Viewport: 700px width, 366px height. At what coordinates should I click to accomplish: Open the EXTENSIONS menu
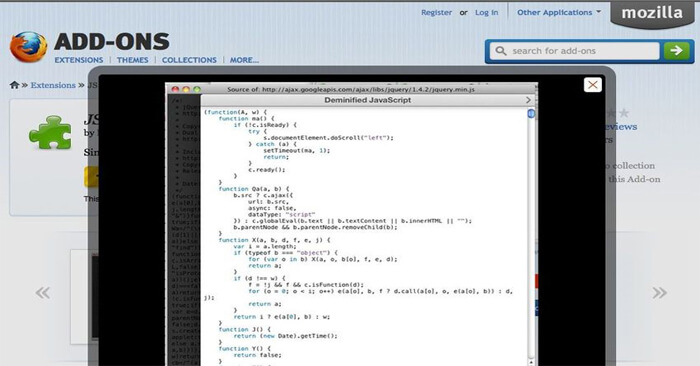coord(79,60)
